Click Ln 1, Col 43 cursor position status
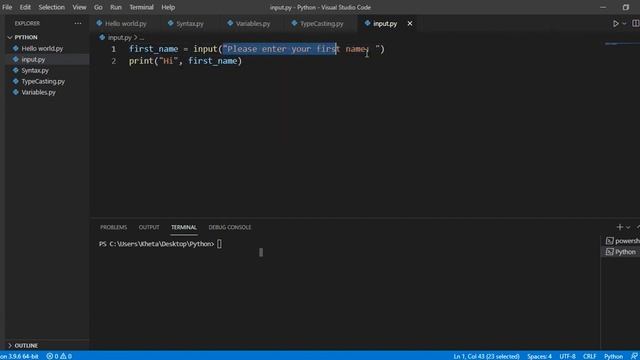This screenshot has width=640, height=360. pos(486,356)
